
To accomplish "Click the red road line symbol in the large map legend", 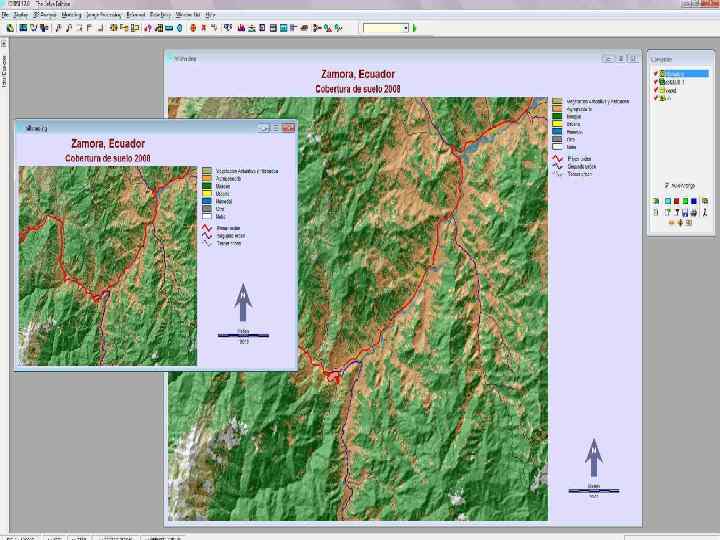I will pos(557,158).
